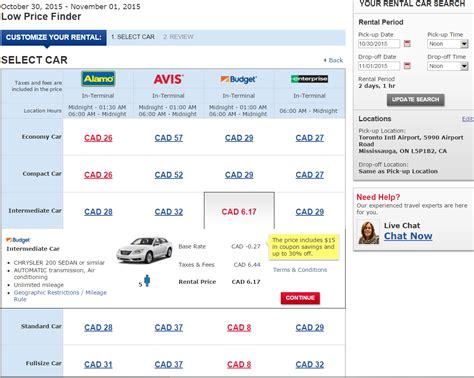Click the Alamo logo
Image resolution: width=474 pixels, height=378 pixels.
click(x=98, y=79)
